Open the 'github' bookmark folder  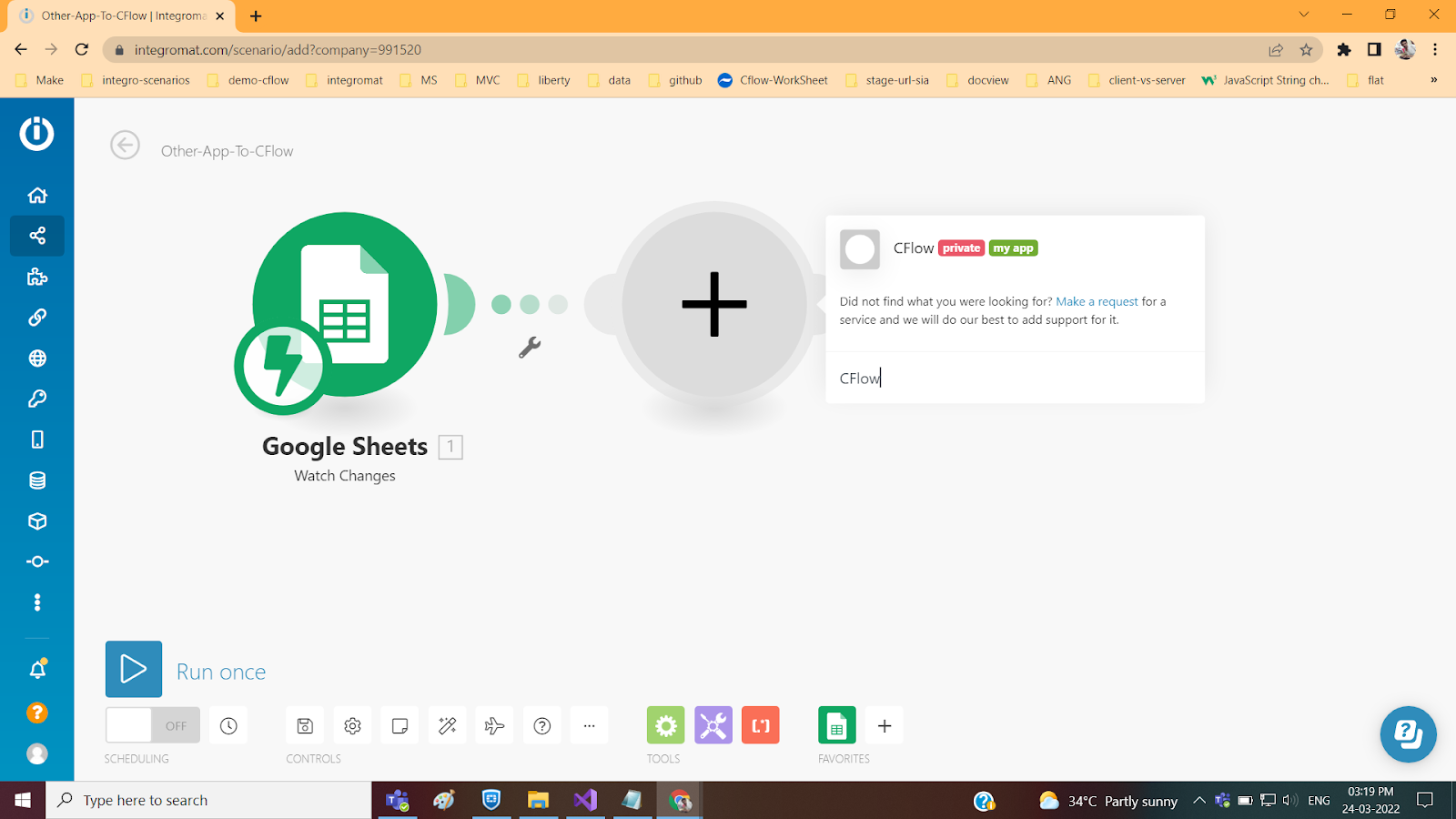(675, 80)
